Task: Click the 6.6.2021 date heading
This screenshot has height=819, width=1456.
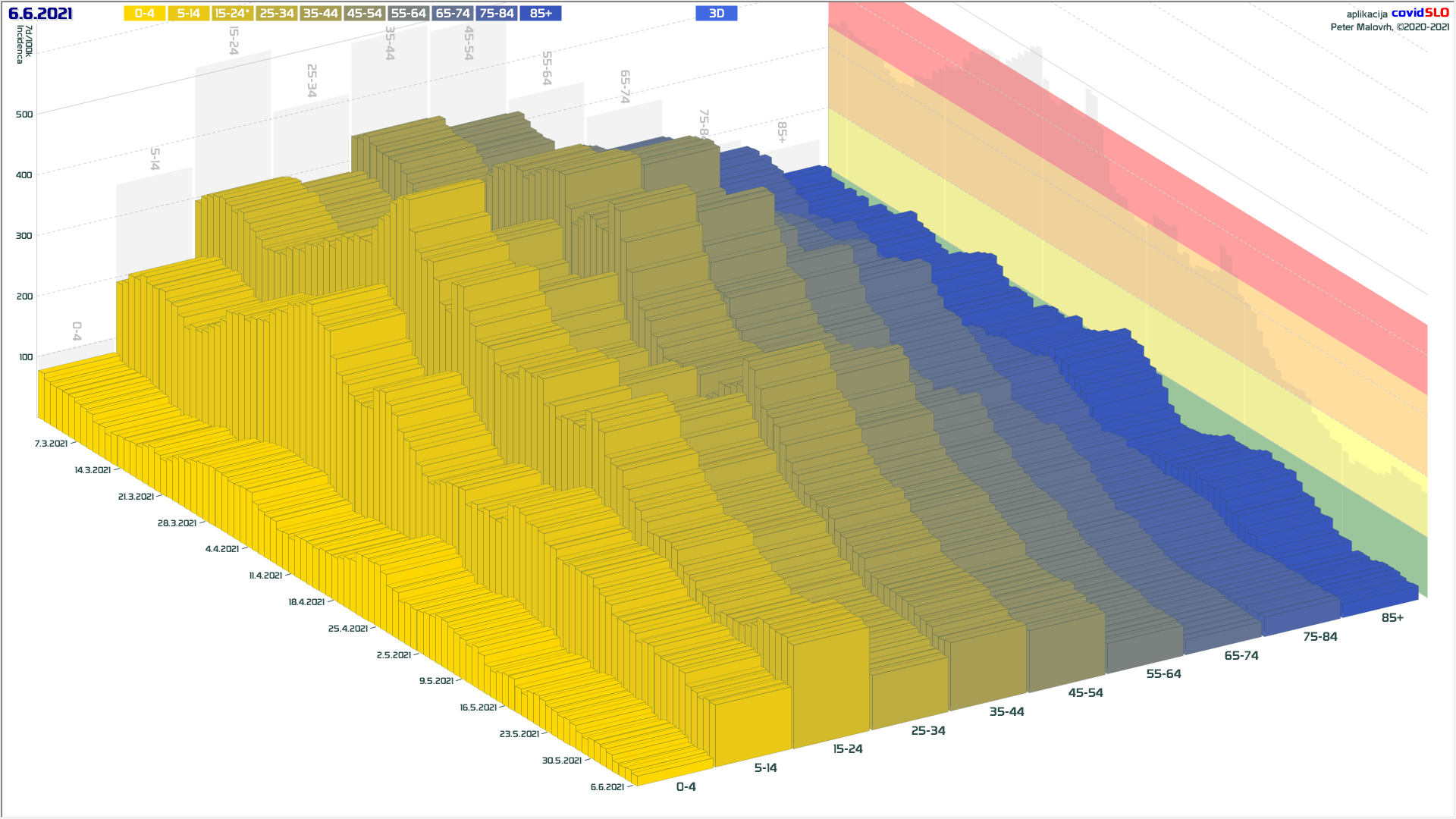Action: point(40,14)
